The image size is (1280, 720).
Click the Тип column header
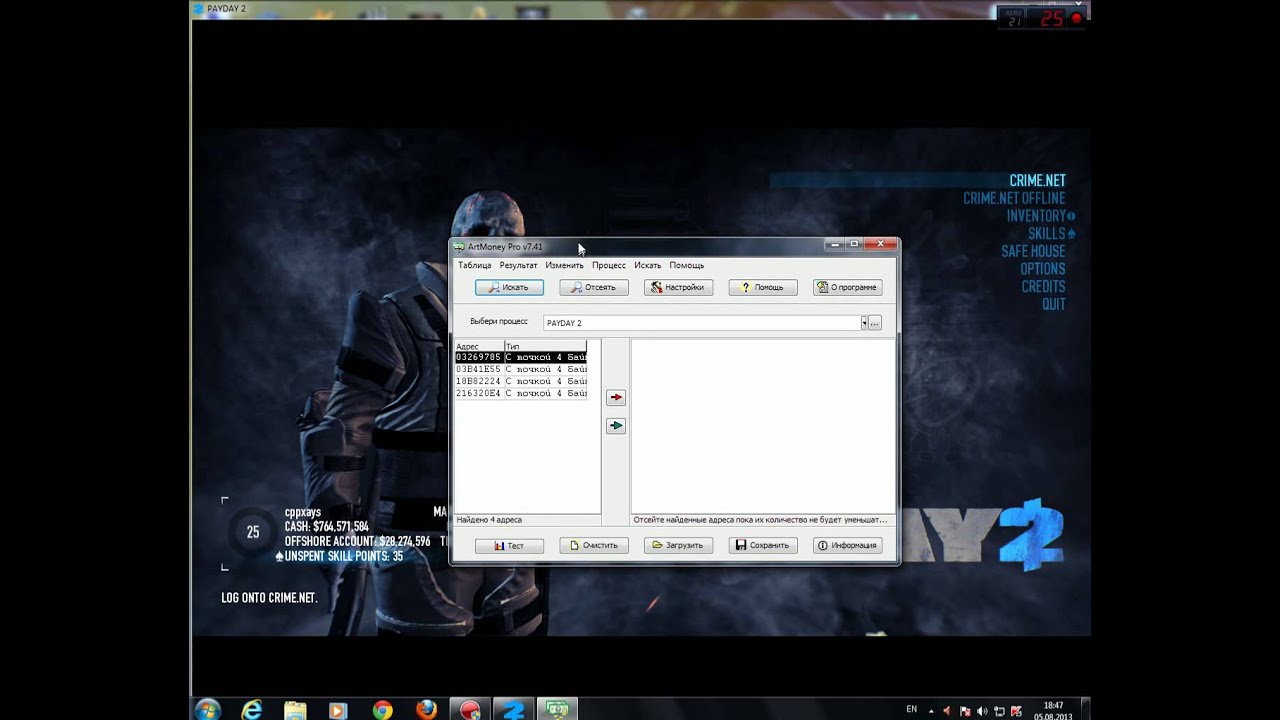(545, 346)
